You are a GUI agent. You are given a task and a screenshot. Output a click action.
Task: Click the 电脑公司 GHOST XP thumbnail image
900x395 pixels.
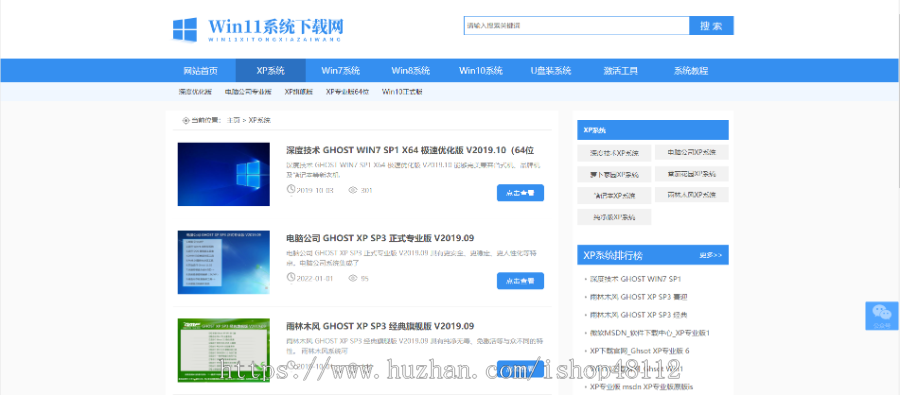pyautogui.click(x=223, y=262)
